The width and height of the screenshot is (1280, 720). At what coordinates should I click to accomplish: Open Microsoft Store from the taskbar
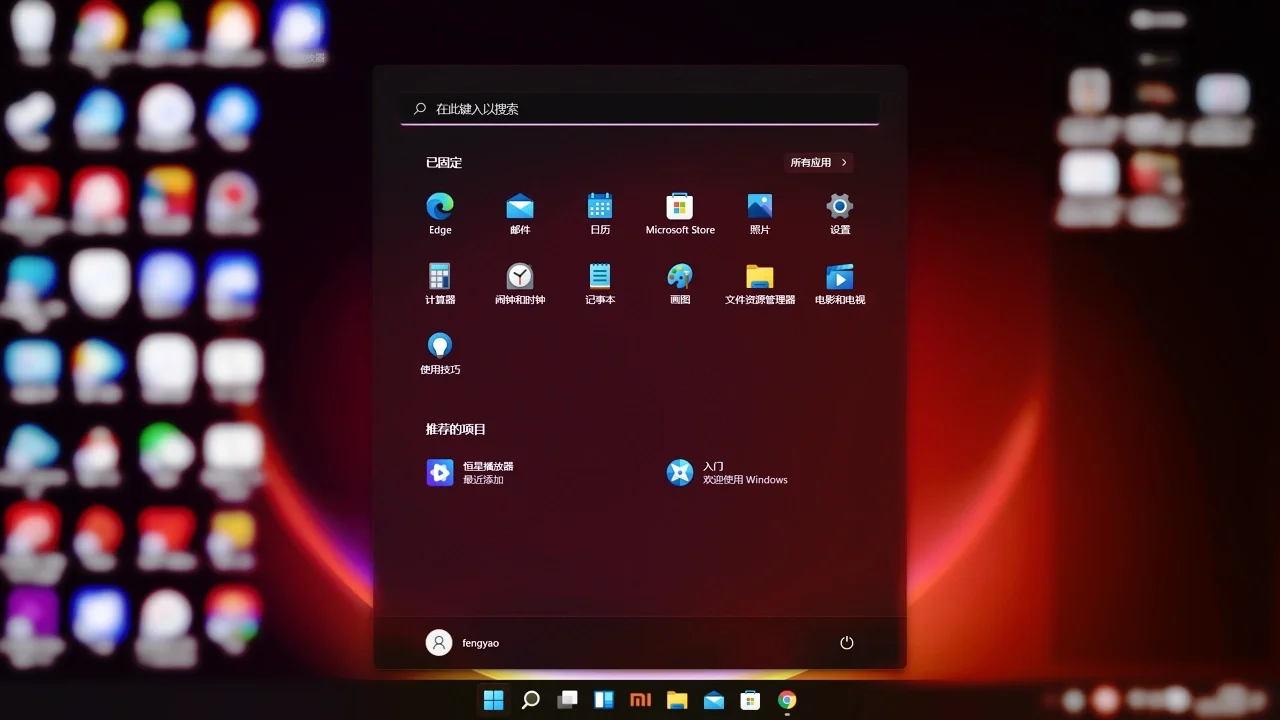[x=750, y=700]
